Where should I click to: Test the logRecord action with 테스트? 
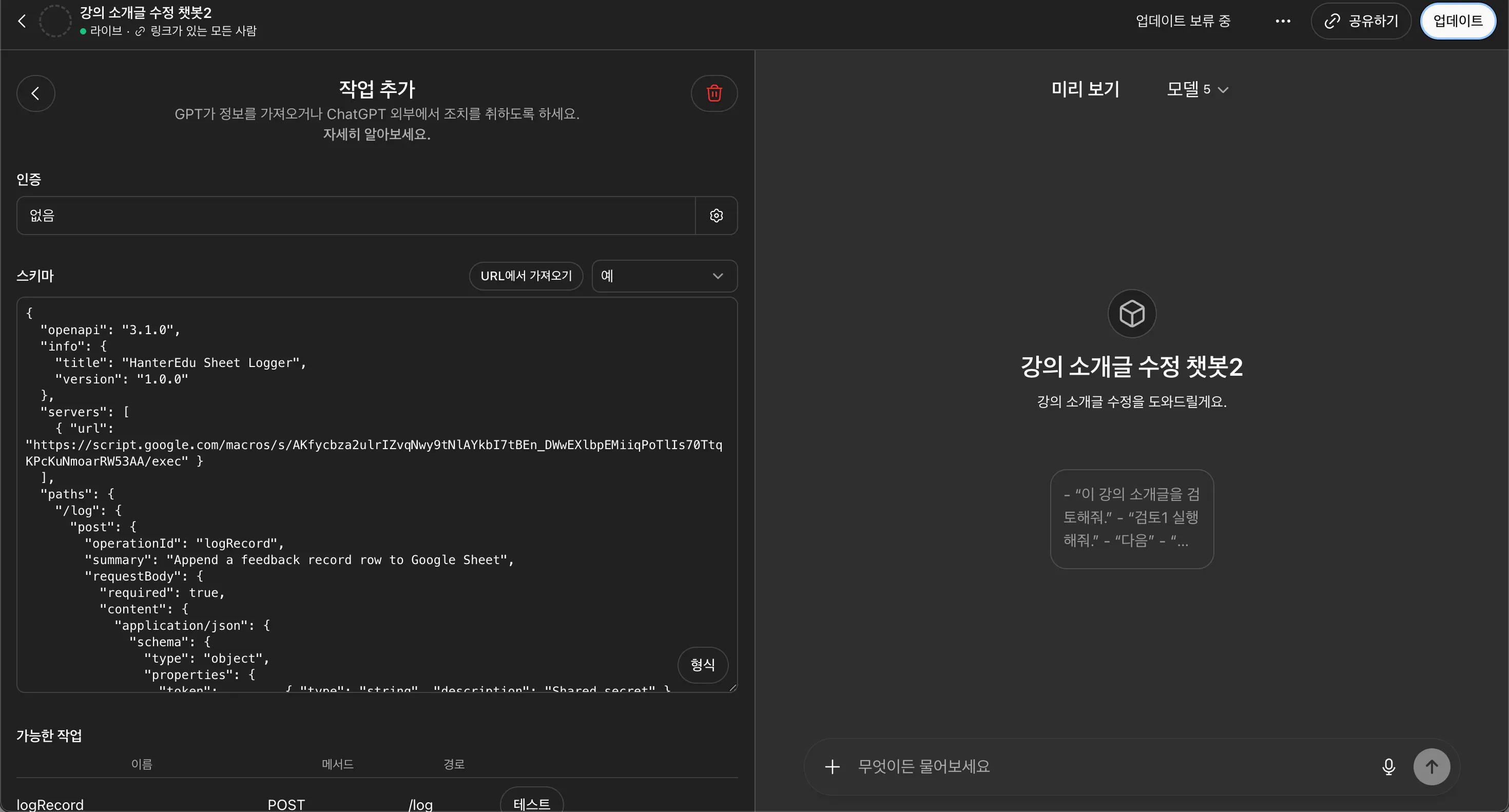[530, 803]
